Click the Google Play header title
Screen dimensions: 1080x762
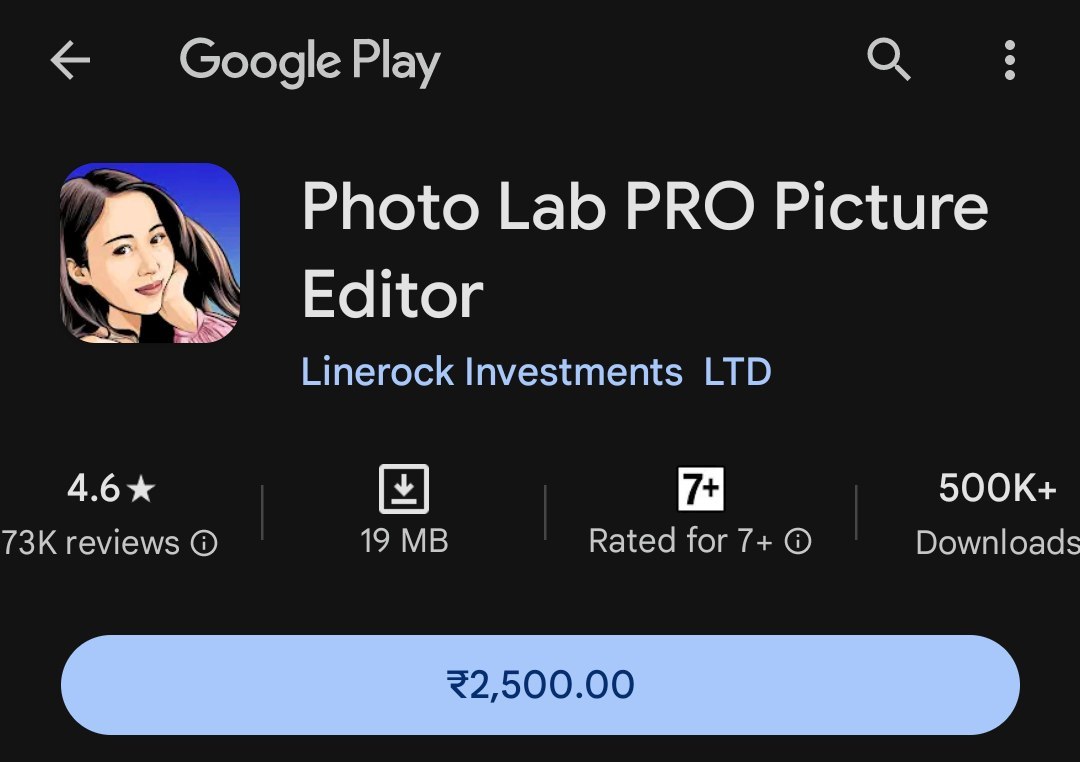(310, 62)
